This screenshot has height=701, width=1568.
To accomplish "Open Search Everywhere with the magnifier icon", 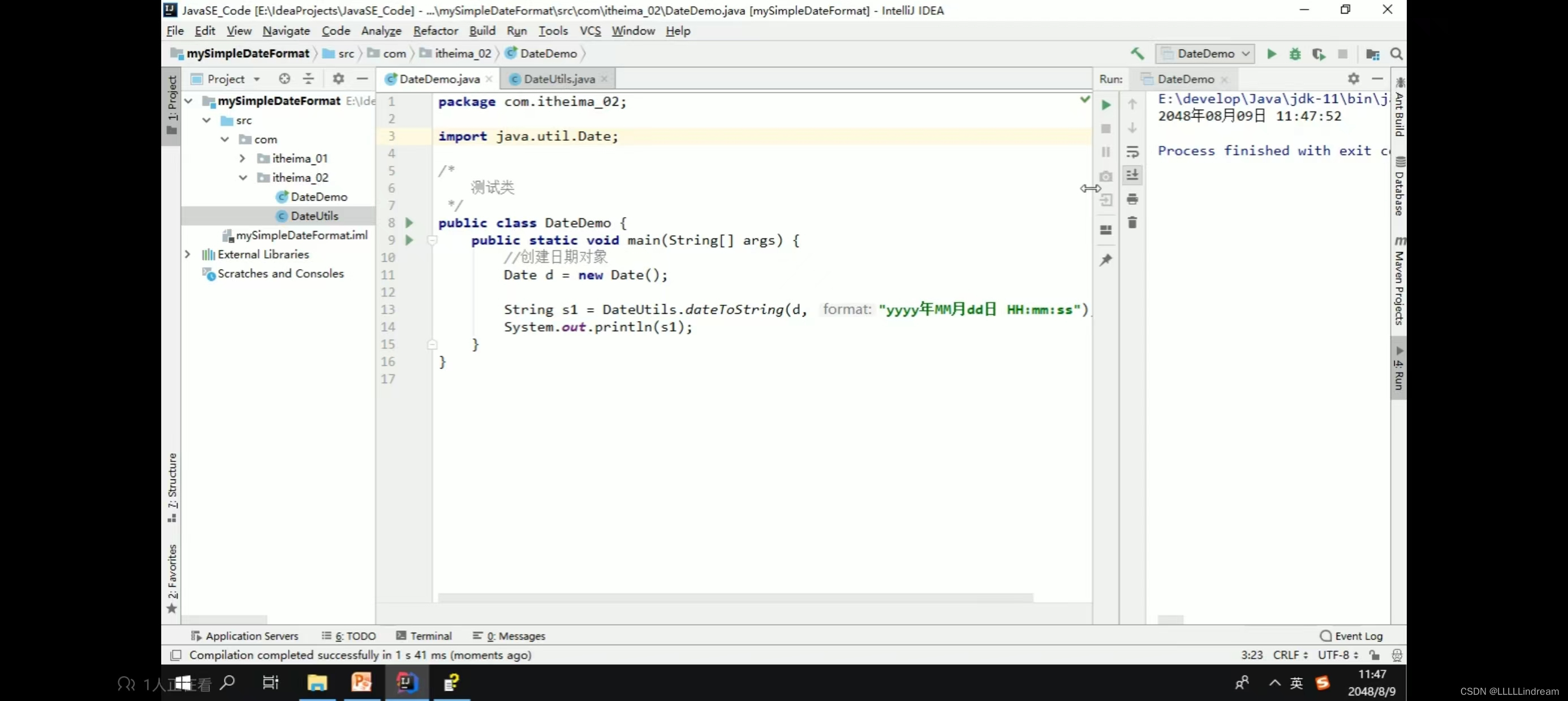I will pos(1397,54).
